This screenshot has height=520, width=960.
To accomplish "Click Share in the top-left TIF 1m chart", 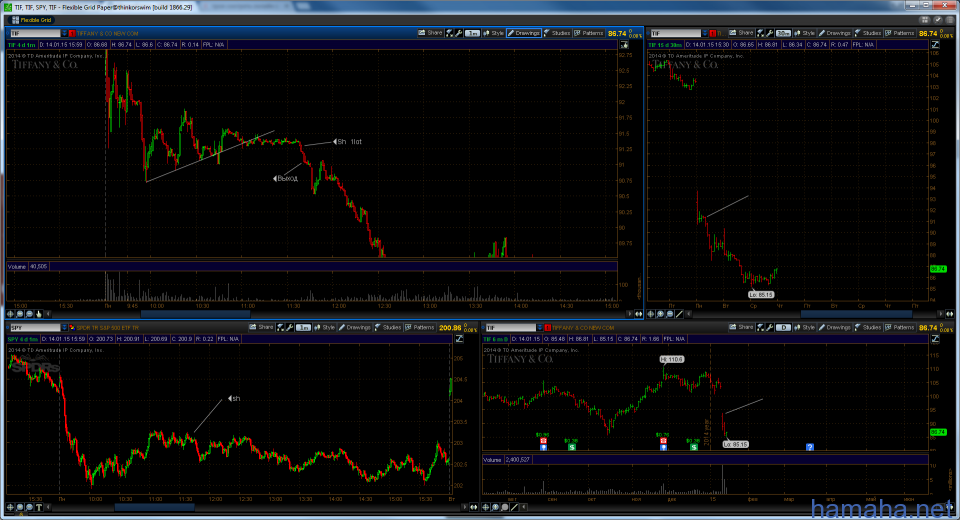I will coord(430,33).
